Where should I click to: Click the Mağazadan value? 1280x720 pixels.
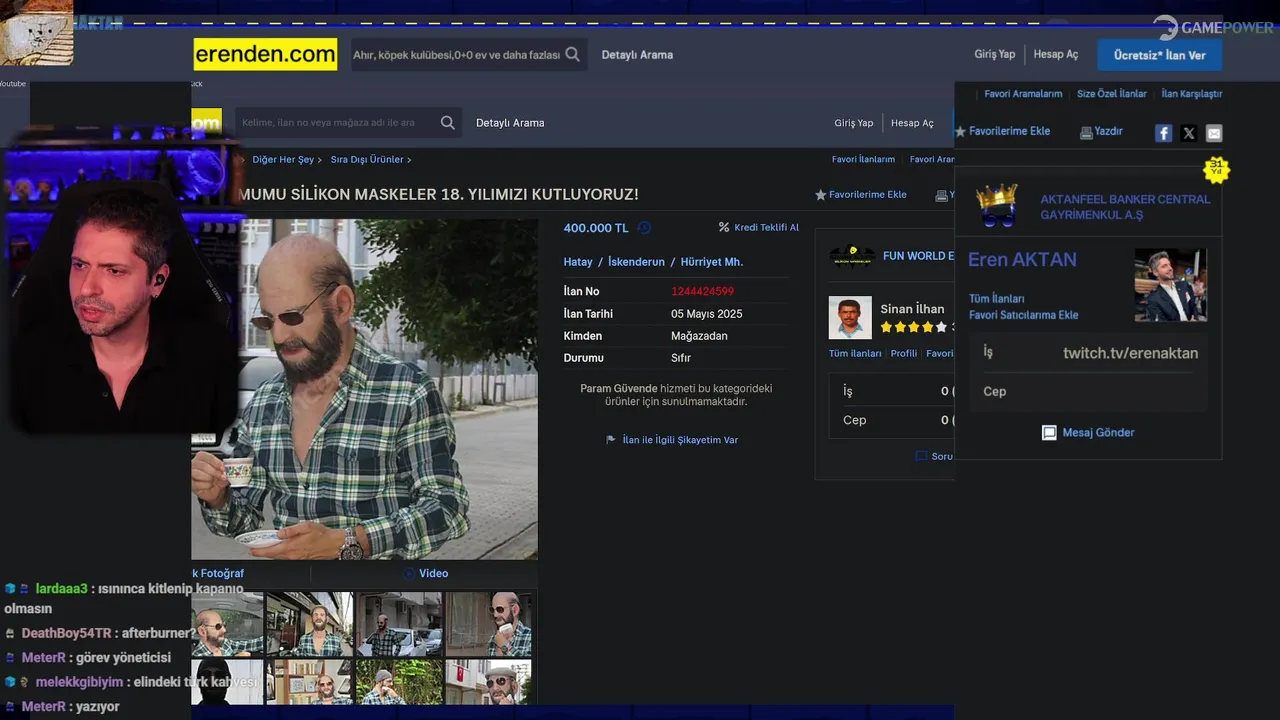point(699,336)
